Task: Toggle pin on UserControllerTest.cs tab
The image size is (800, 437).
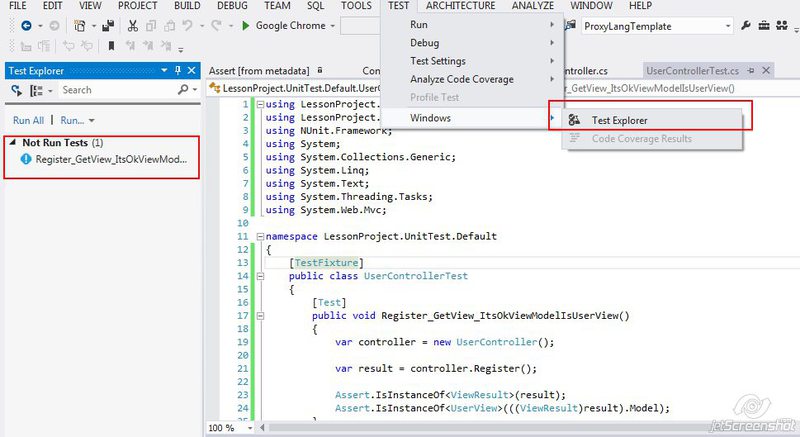Action: tap(751, 70)
